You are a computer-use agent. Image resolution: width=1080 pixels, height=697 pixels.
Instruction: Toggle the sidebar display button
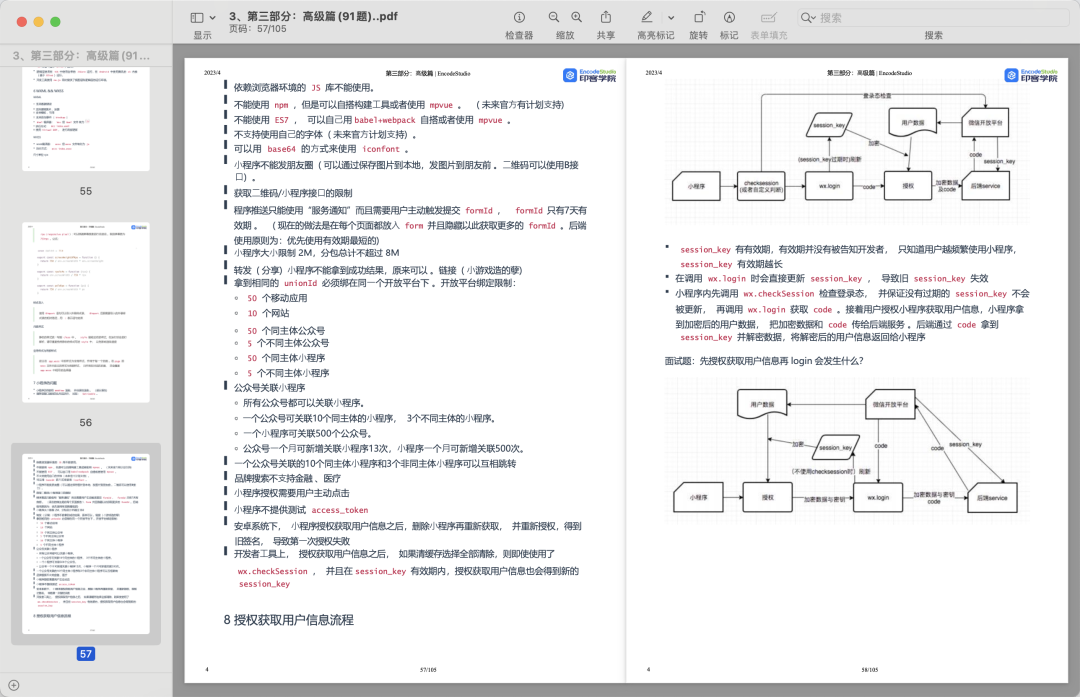point(197,18)
